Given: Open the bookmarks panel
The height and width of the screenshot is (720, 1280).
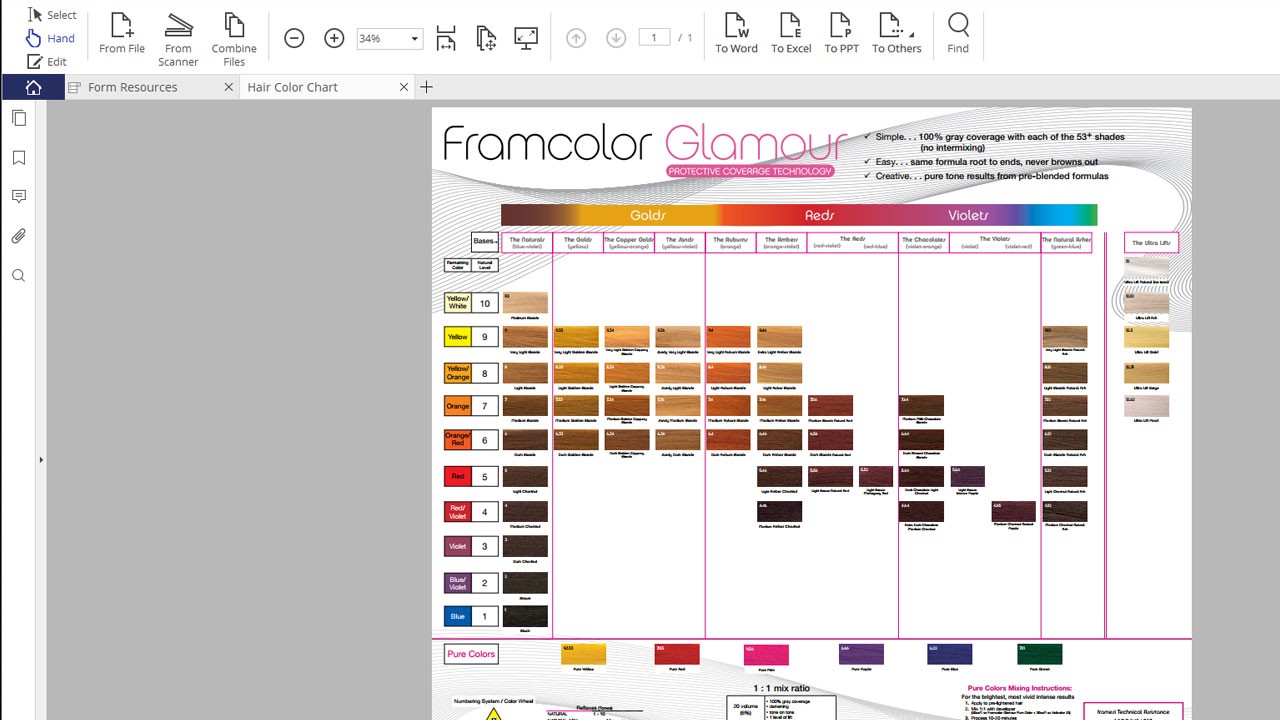Looking at the screenshot, I should click(x=19, y=158).
